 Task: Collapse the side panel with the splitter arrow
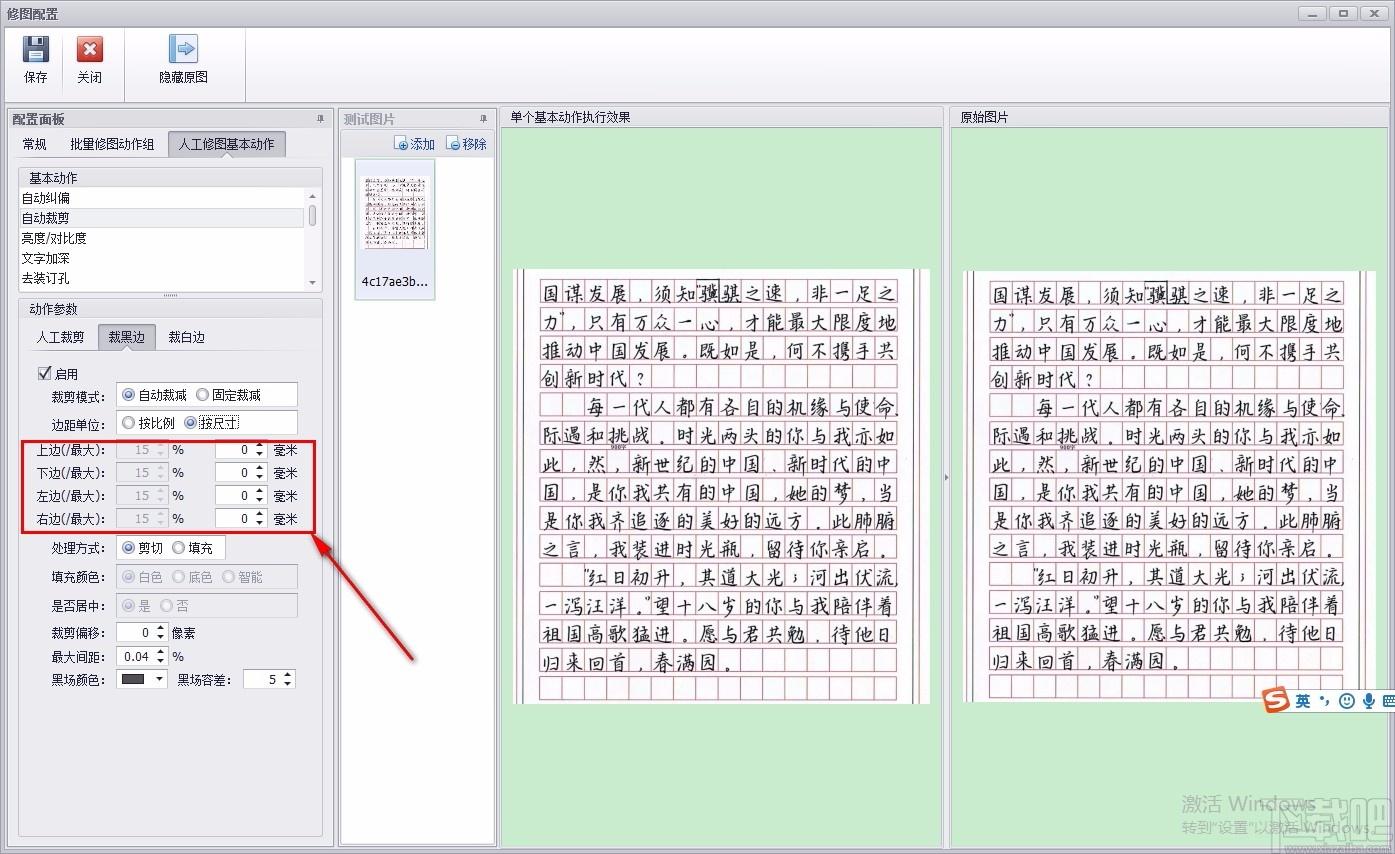pyautogui.click(x=947, y=478)
